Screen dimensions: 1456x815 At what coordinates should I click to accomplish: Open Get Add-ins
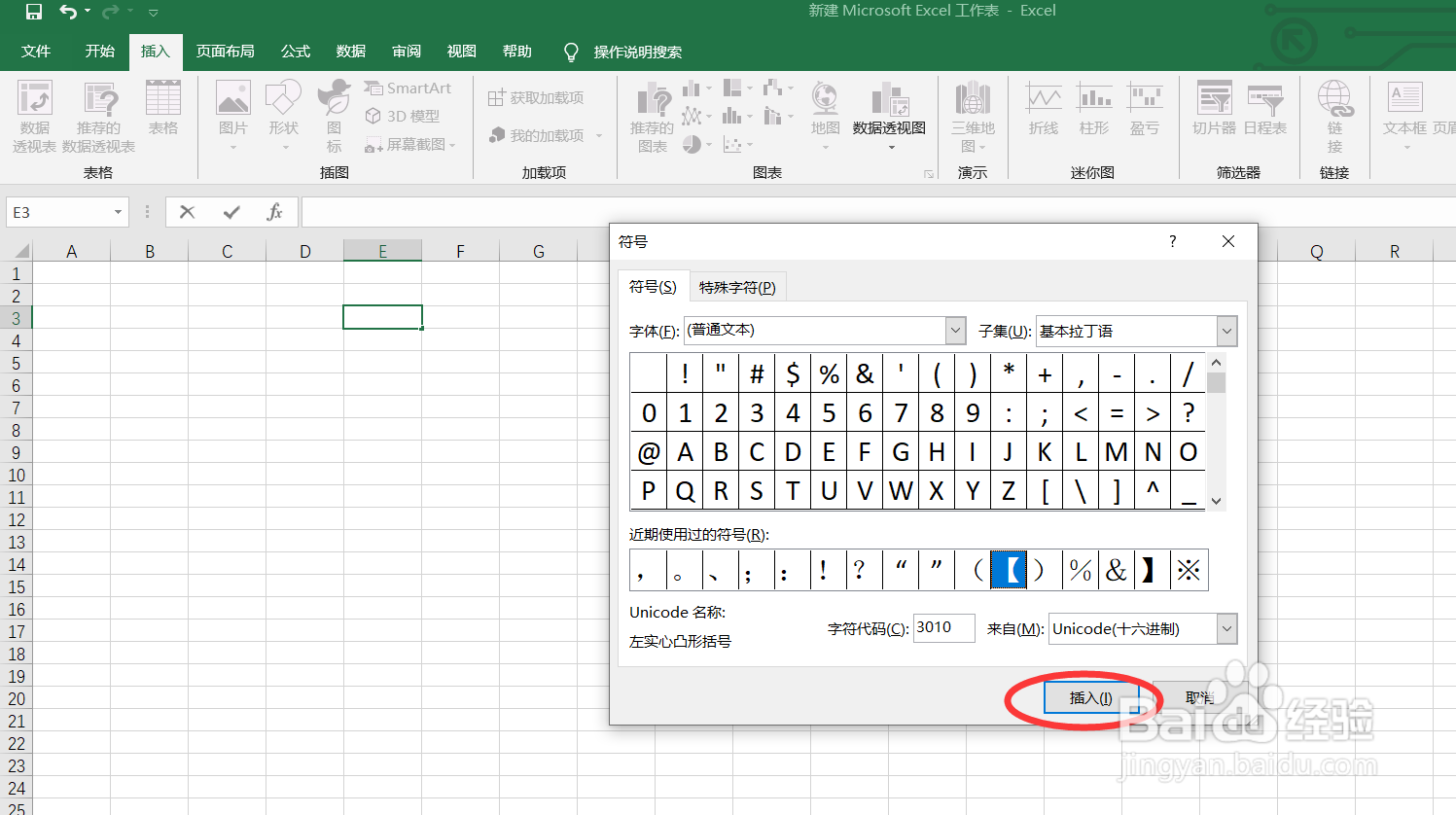(x=536, y=97)
